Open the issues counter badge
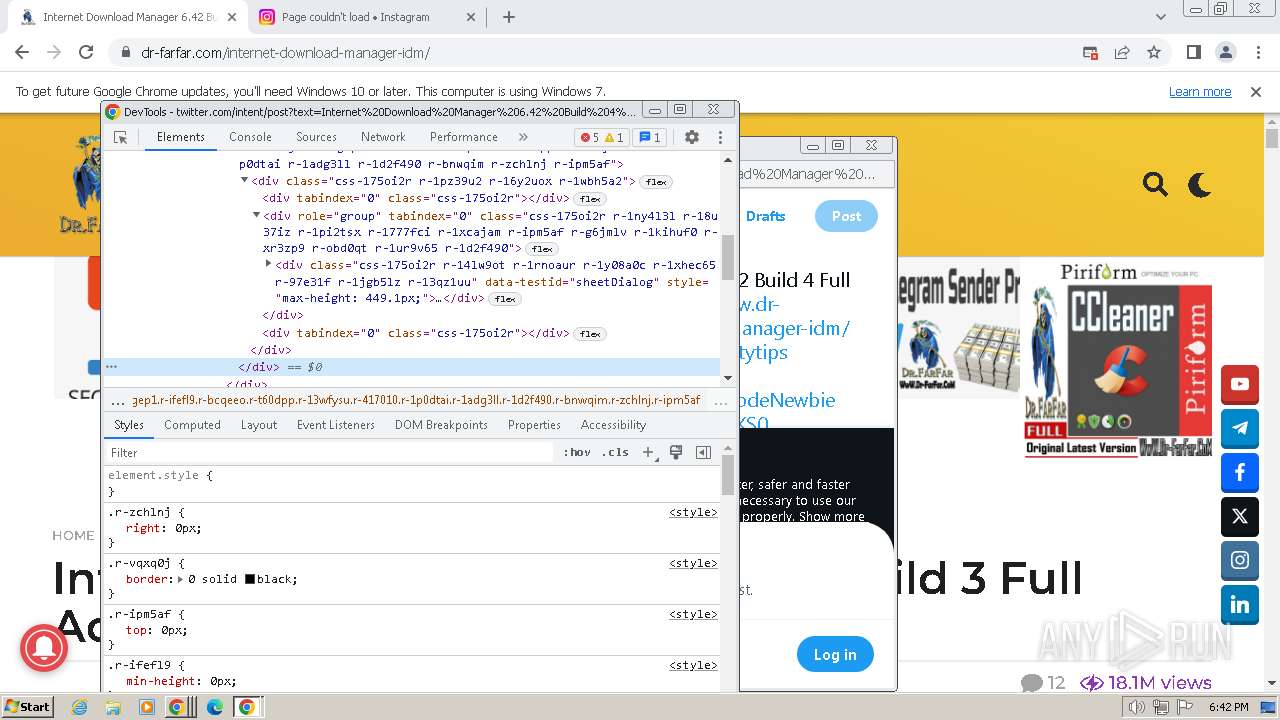Screen dimensions: 1280x720 (x=650, y=137)
